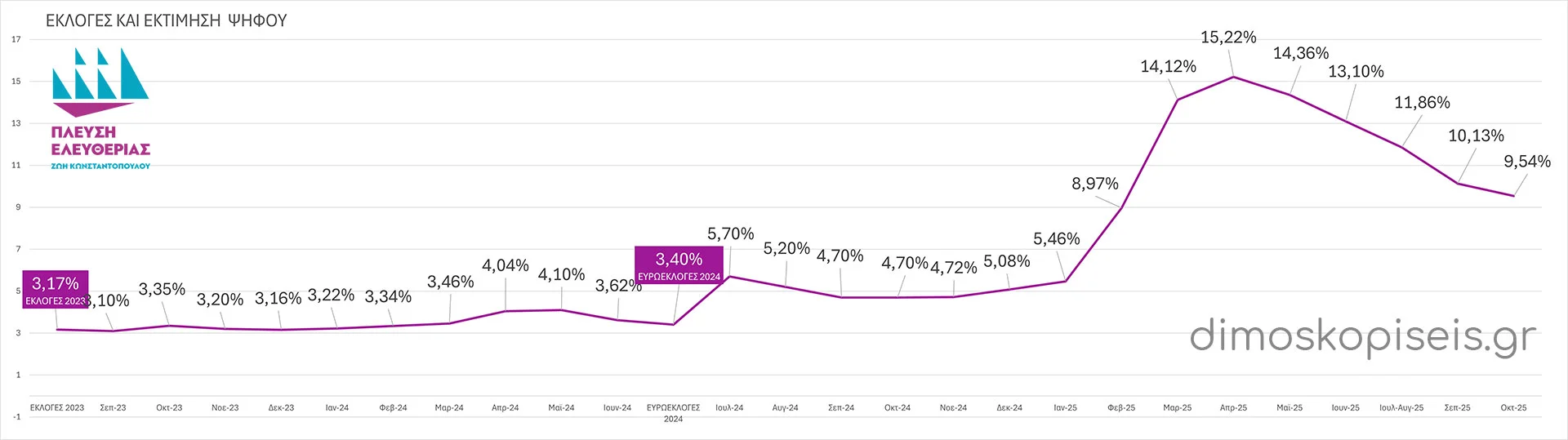Screen dimensions: 1568x440
Task: Click the Οκτ-25 x-axis label
Action: (1513, 407)
